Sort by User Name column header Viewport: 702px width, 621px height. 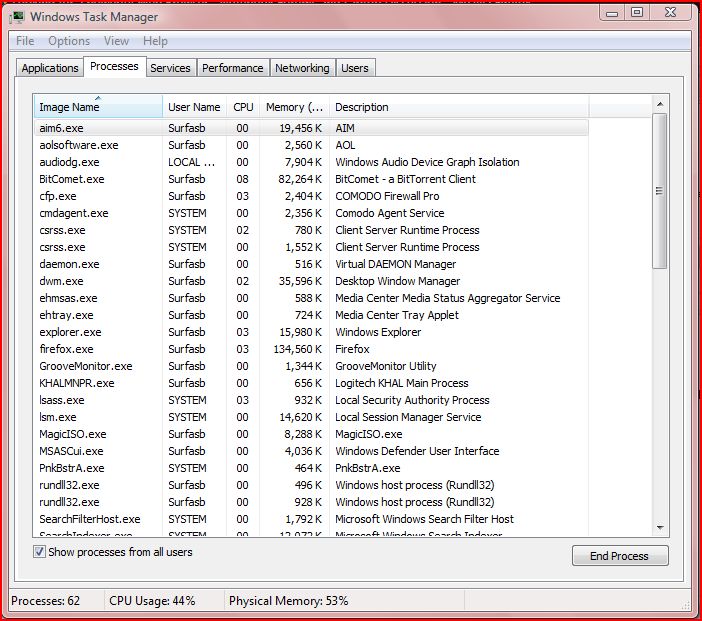[194, 107]
